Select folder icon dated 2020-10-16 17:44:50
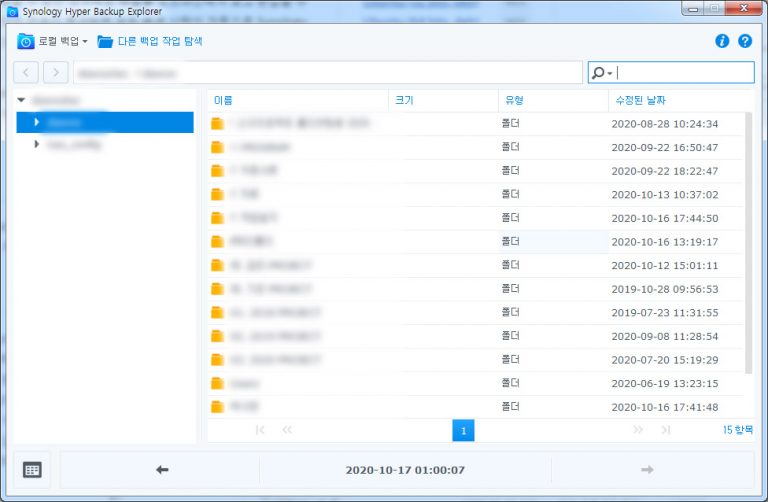Image resolution: width=768 pixels, height=502 pixels. point(217,218)
